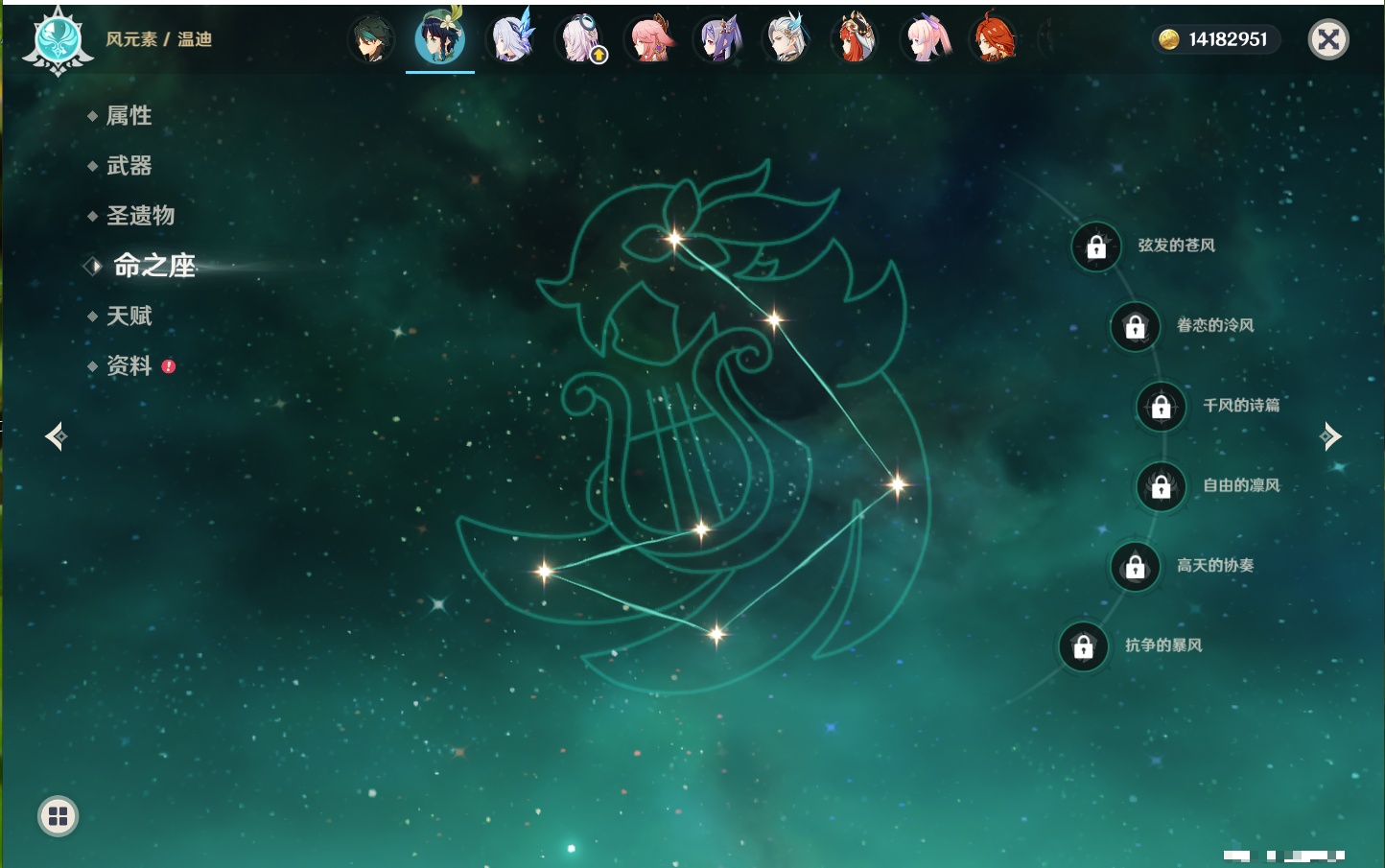Screen dimensions: 1385x868
Task: Open locked constellation 千风的诗篇
Action: (x=1161, y=407)
